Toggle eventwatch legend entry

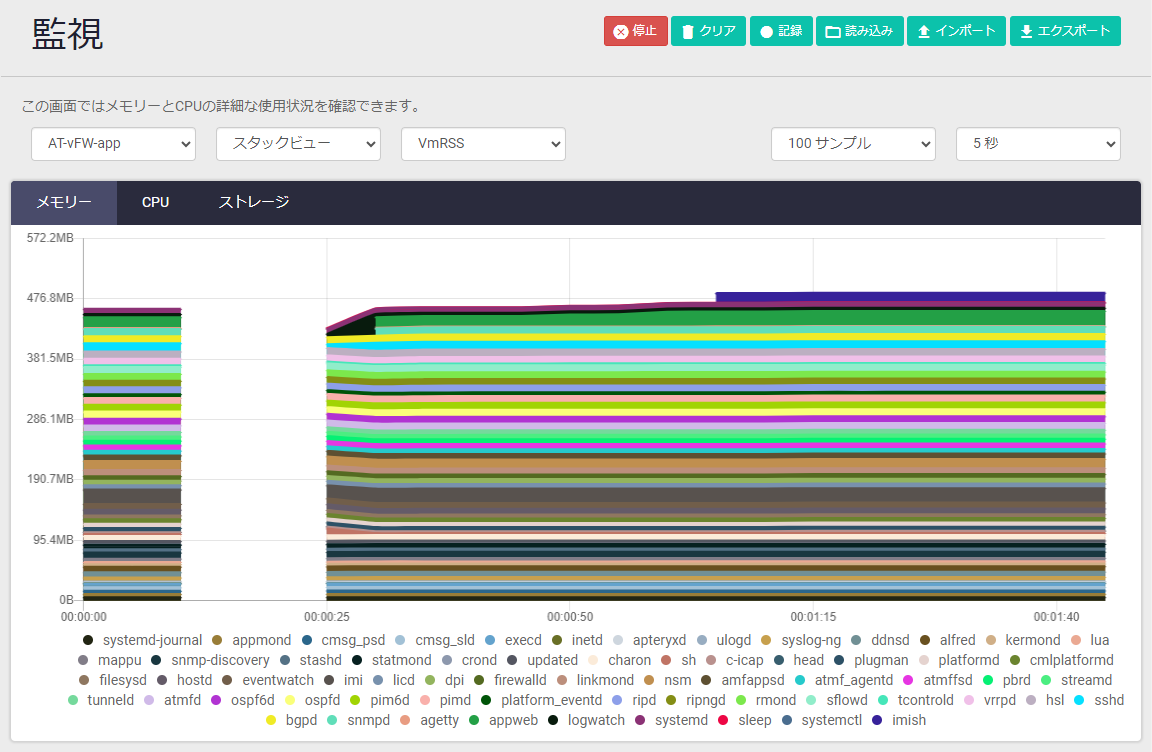click(x=267, y=679)
